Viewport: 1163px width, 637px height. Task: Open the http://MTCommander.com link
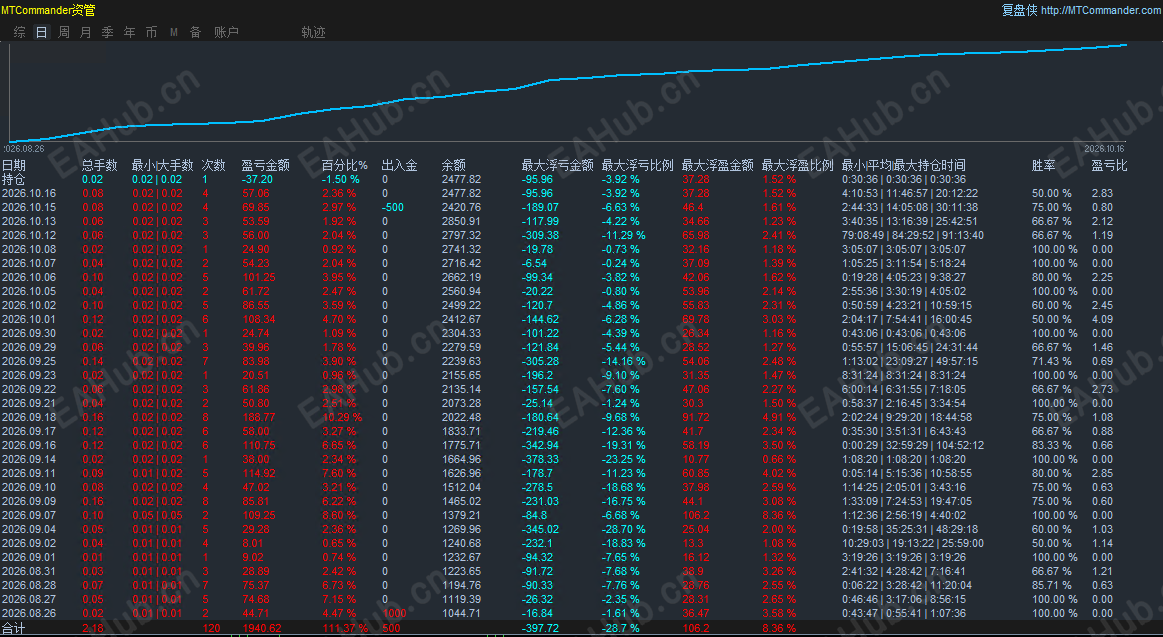(x=1101, y=10)
